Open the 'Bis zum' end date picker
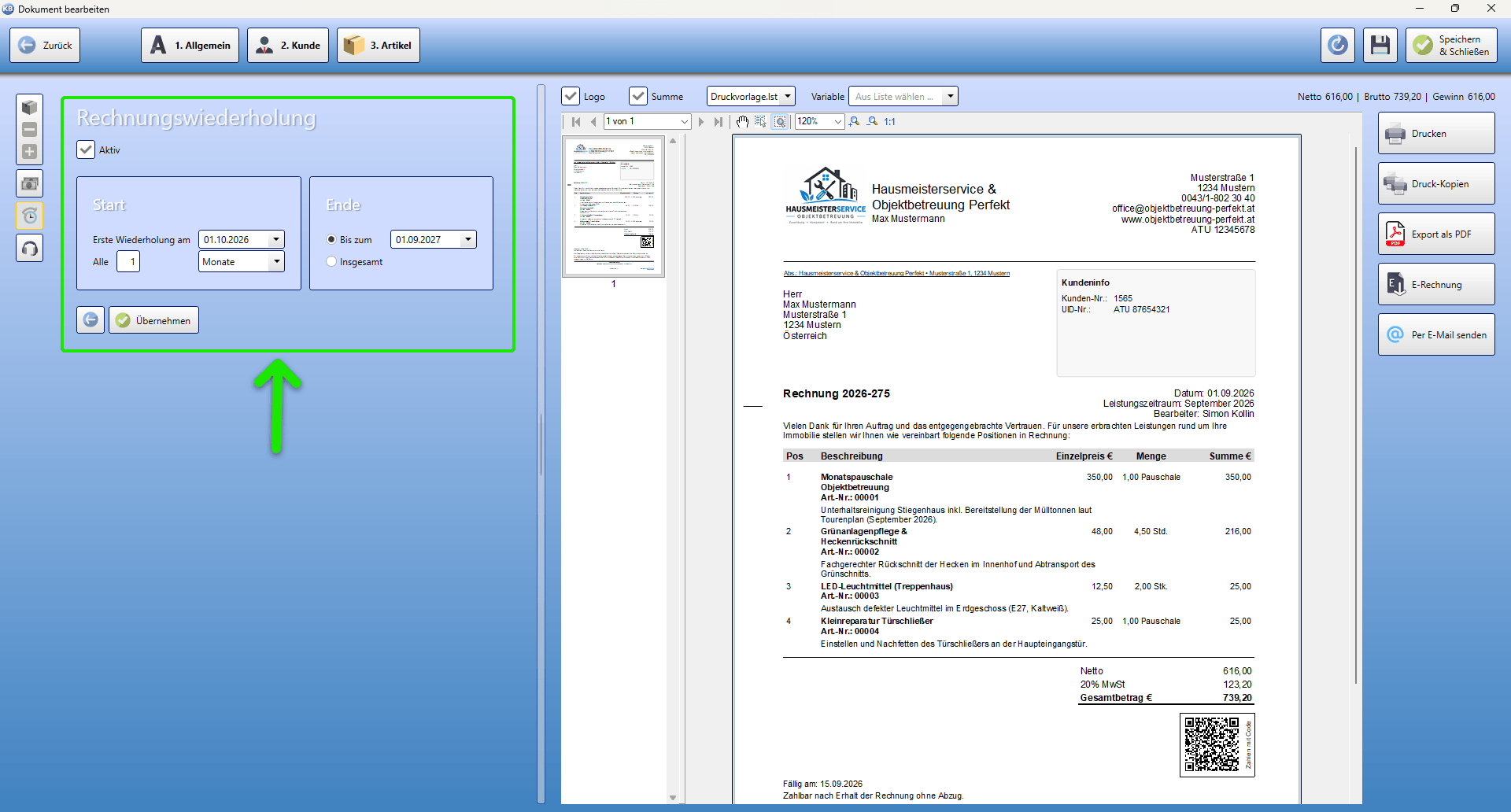Viewport: 1511px width, 812px height. pyautogui.click(x=468, y=239)
